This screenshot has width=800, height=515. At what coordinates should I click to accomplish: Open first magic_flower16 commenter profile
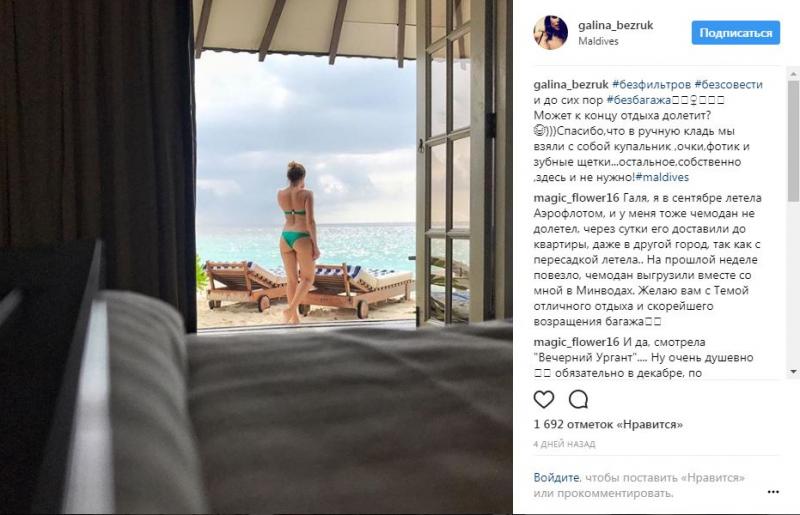point(576,198)
